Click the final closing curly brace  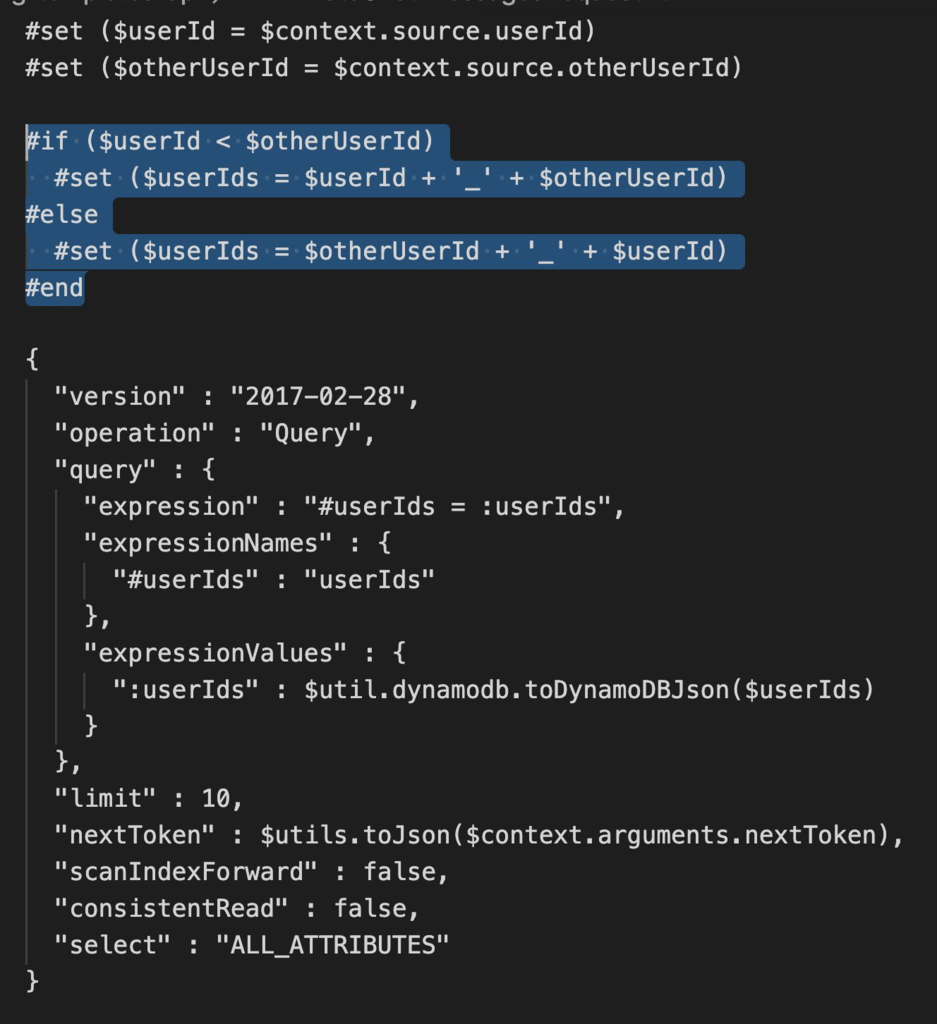[x=33, y=981]
